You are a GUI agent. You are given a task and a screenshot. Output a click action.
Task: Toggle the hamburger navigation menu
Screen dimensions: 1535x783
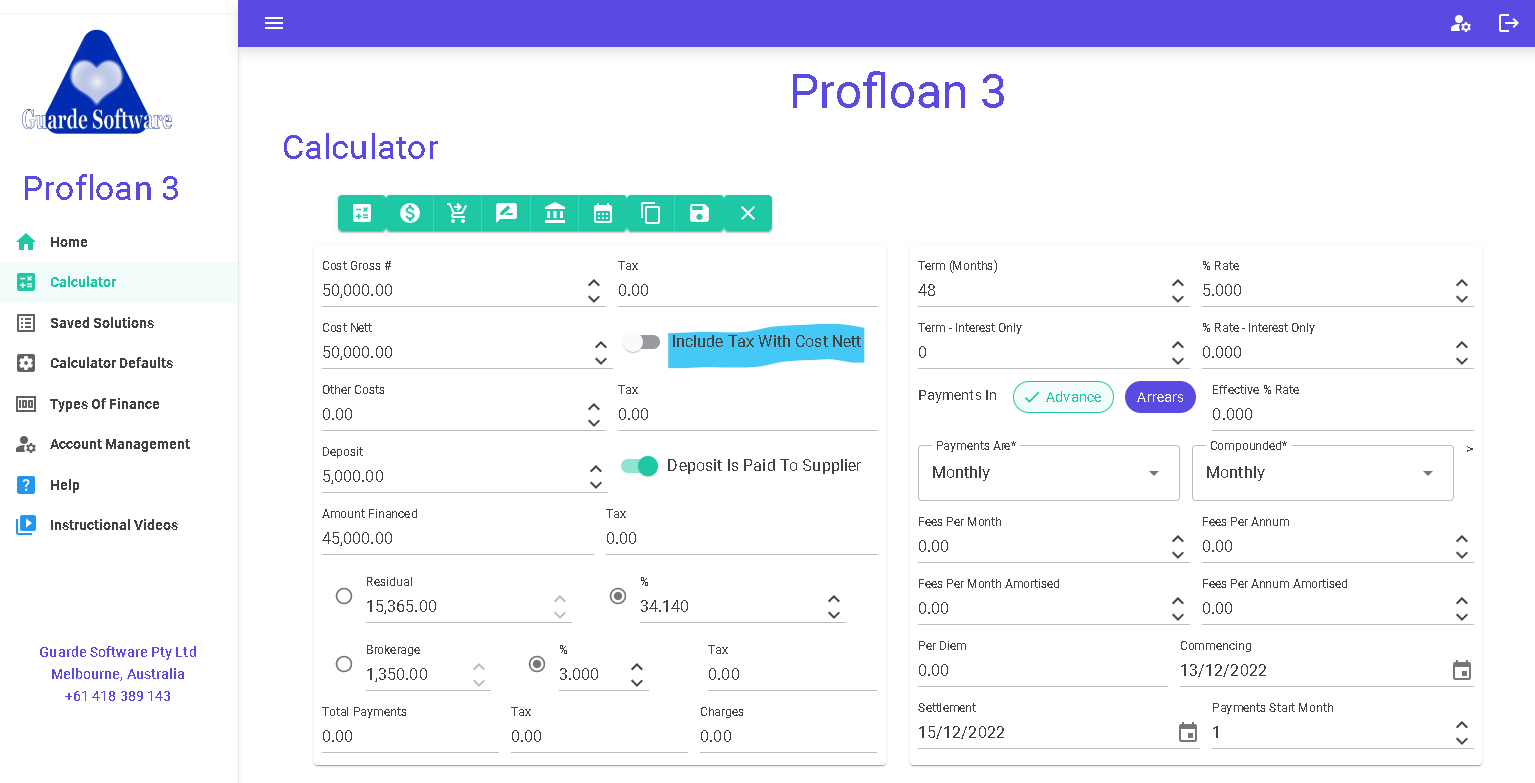tap(274, 23)
